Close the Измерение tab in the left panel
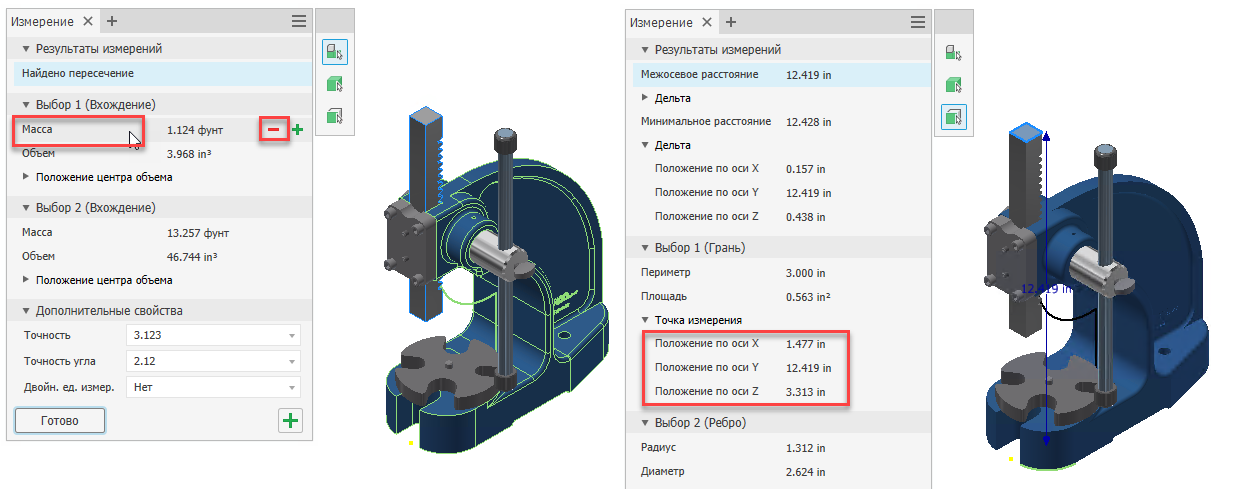 tap(87, 21)
